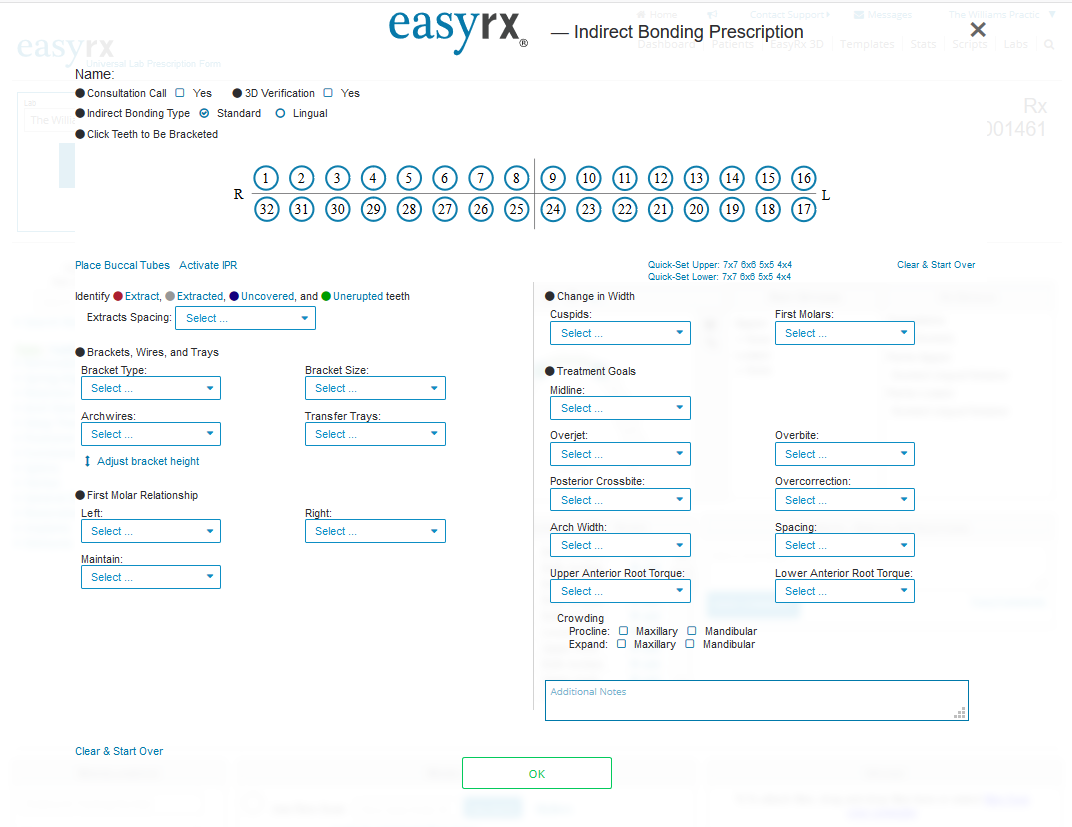The height and width of the screenshot is (827, 1072).
Task: Select tooth 14 for bracketing
Action: coord(732,178)
